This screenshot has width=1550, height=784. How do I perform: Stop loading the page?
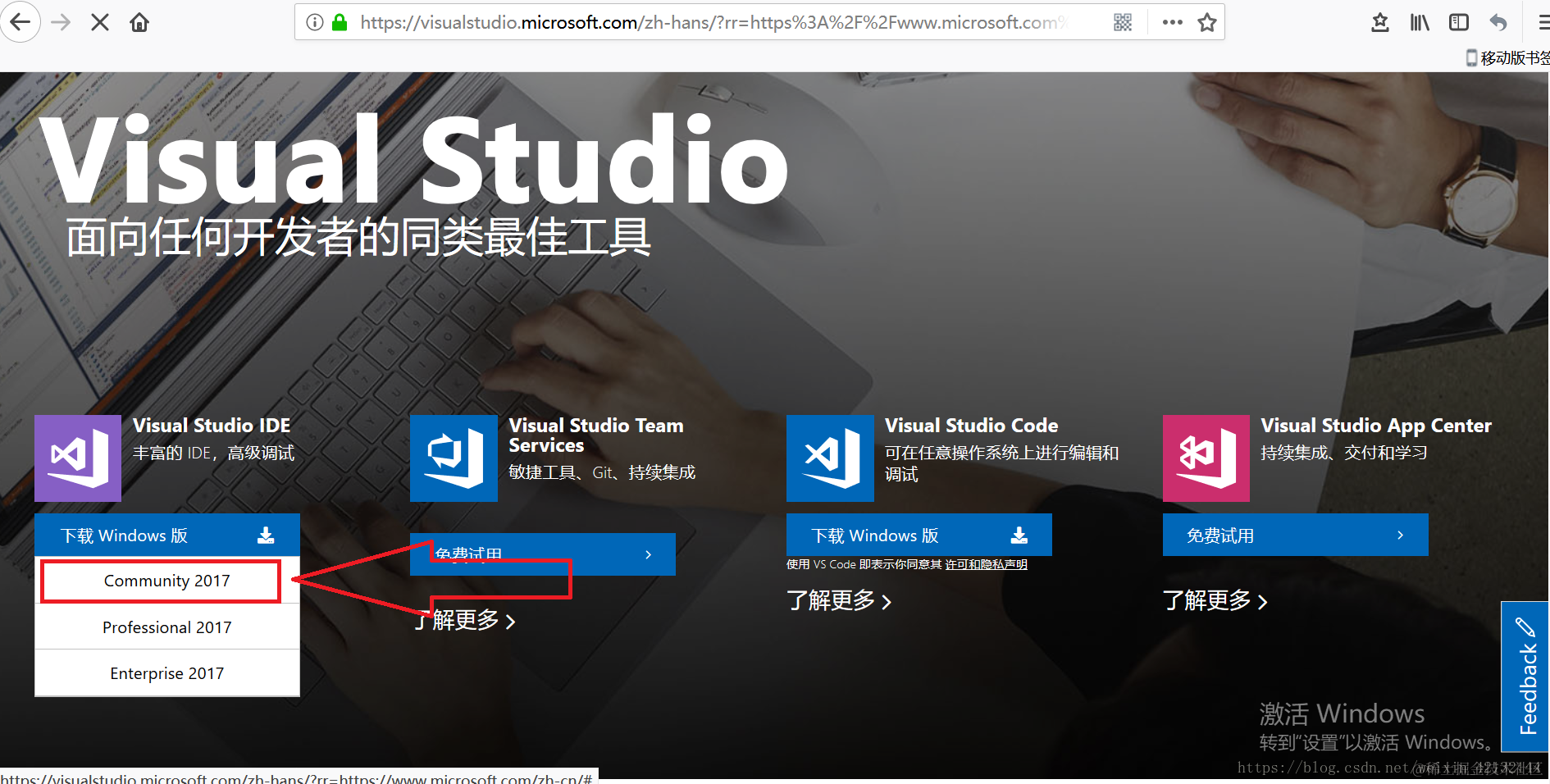click(100, 22)
